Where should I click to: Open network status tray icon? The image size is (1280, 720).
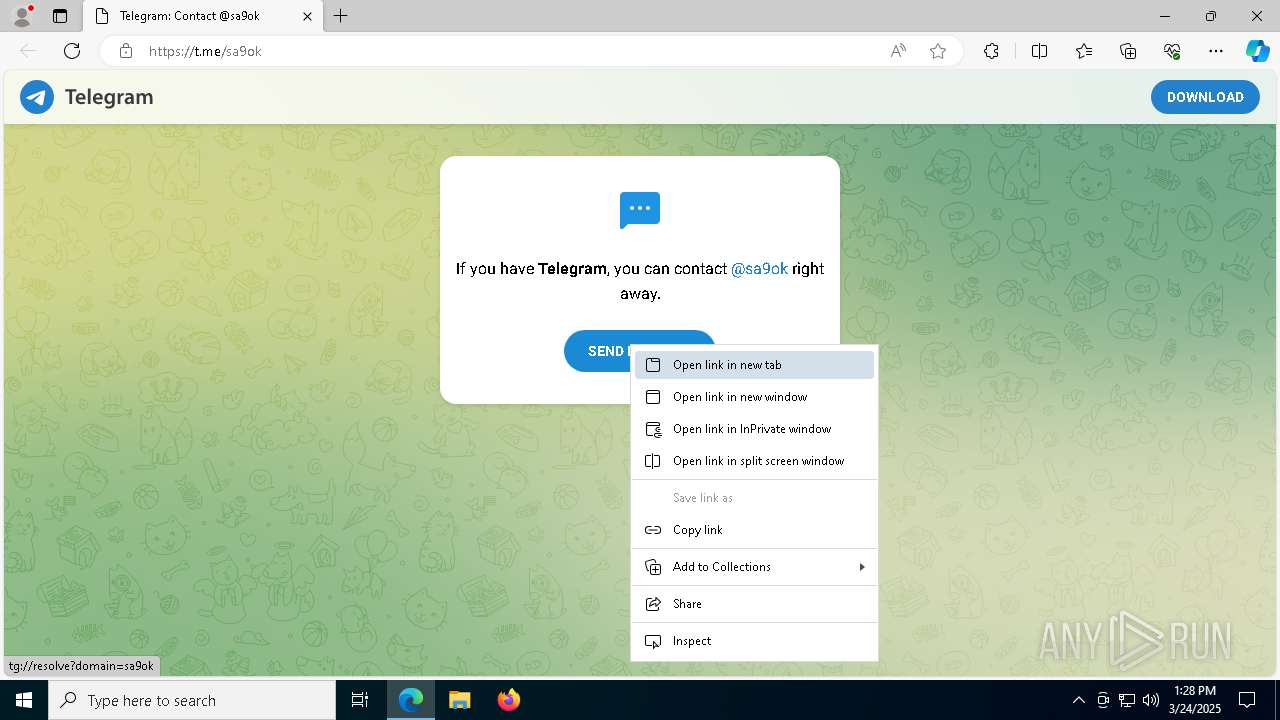(1127, 700)
